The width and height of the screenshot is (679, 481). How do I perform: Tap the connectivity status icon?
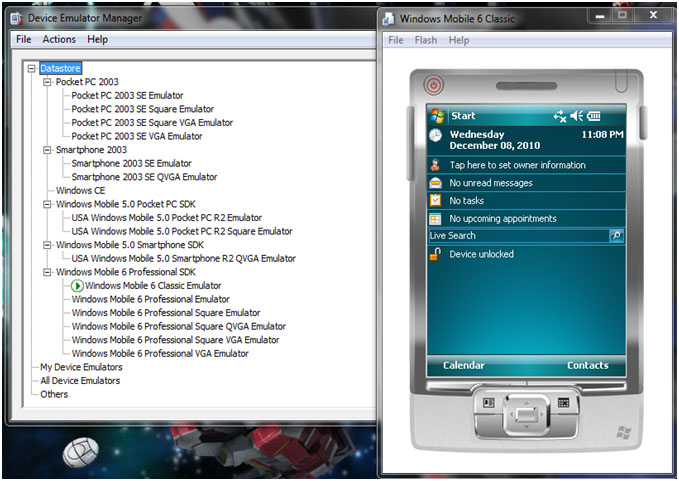(559, 116)
